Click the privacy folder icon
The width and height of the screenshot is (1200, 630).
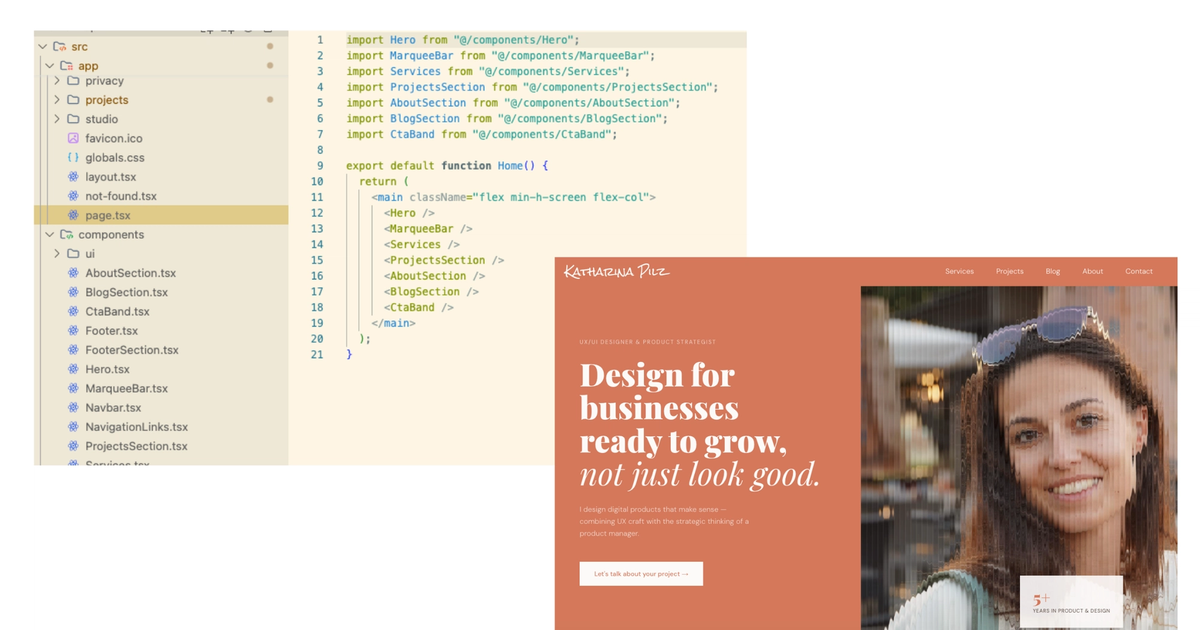click(x=73, y=81)
